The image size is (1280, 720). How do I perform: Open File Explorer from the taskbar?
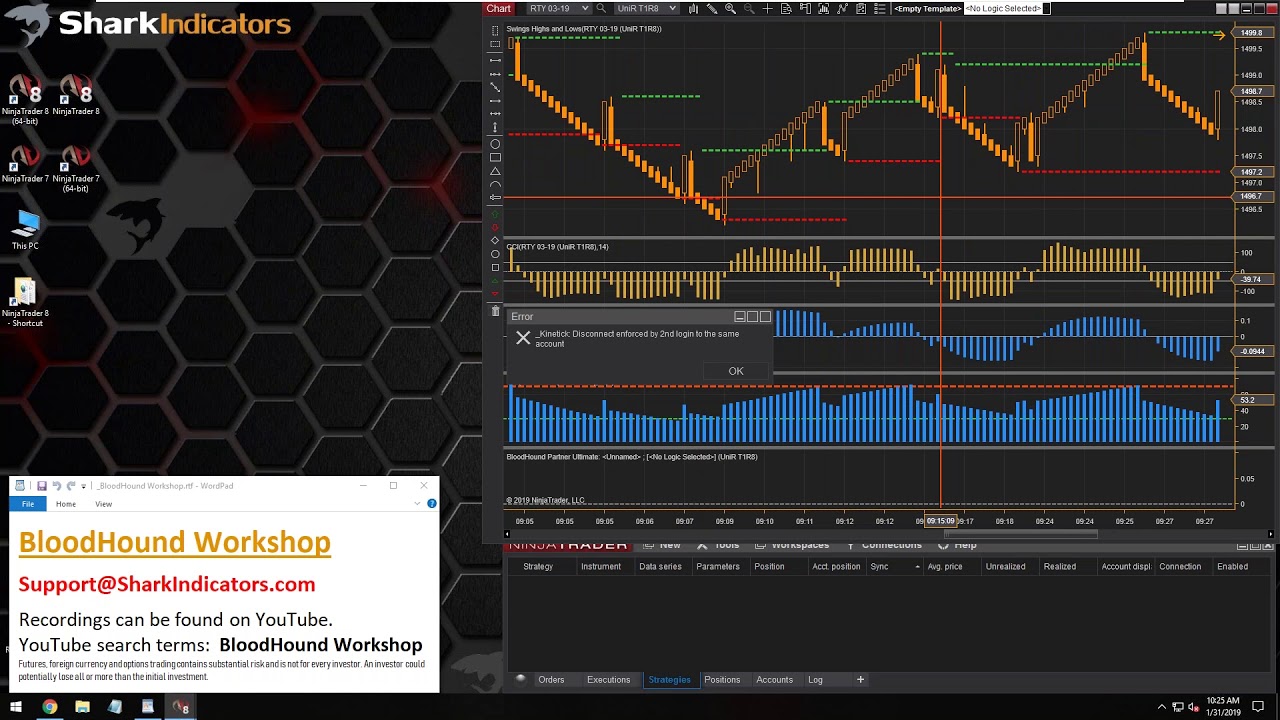click(x=82, y=707)
